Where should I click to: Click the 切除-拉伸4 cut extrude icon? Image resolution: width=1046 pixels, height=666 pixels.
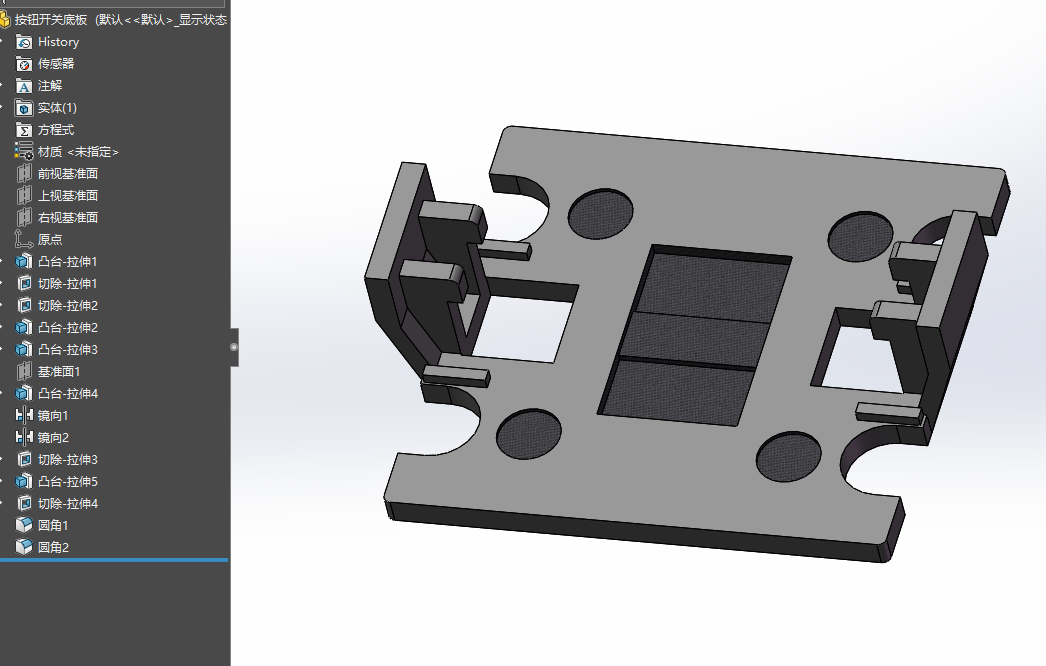pos(24,504)
